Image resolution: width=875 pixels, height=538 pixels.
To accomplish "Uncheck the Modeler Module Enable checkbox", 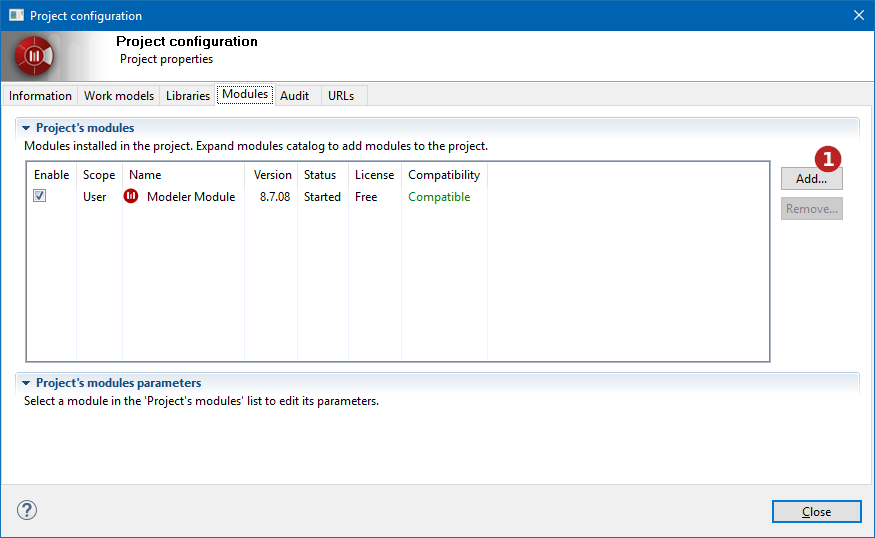I will click(40, 196).
